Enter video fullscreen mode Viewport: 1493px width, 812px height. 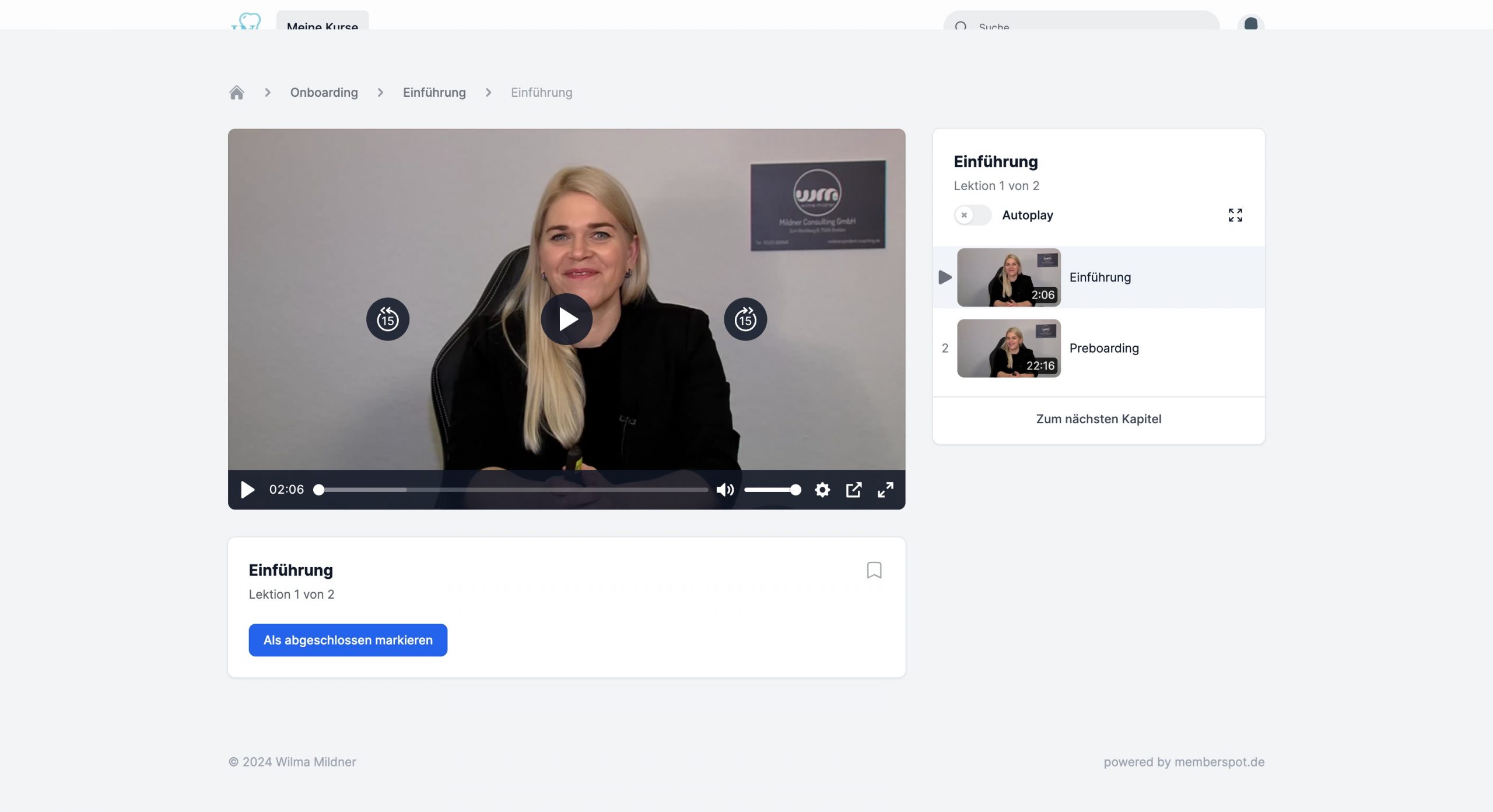pos(885,490)
